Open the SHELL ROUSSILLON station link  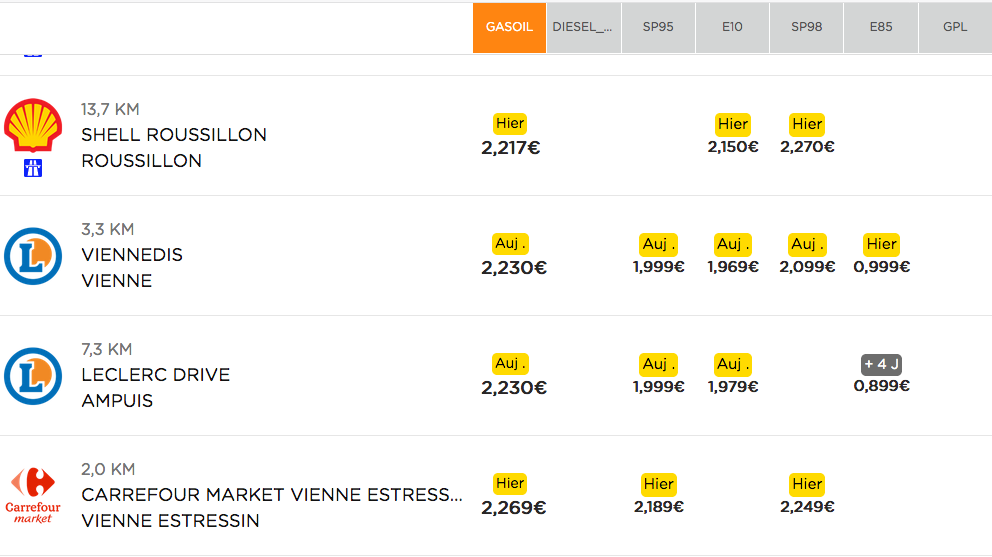[x=174, y=147]
